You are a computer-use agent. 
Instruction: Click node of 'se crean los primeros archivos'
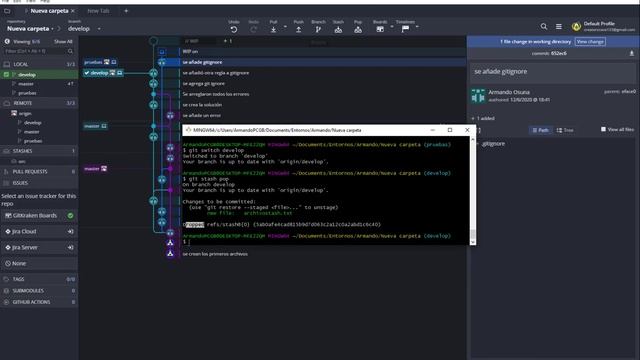(170, 253)
